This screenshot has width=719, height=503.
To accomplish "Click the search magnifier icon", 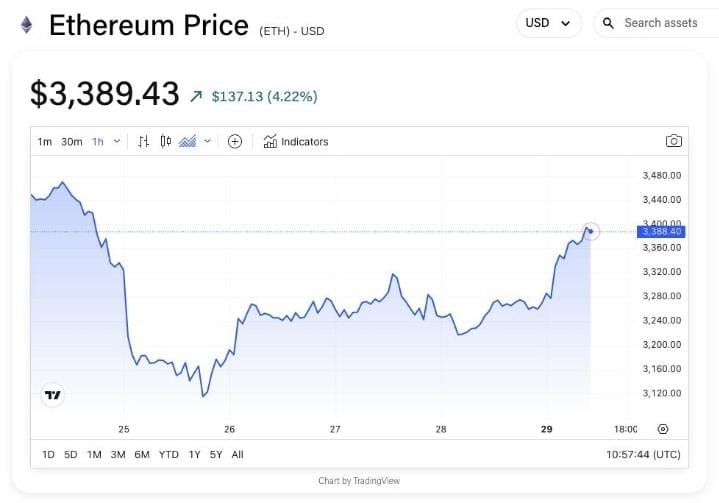I will pos(608,23).
